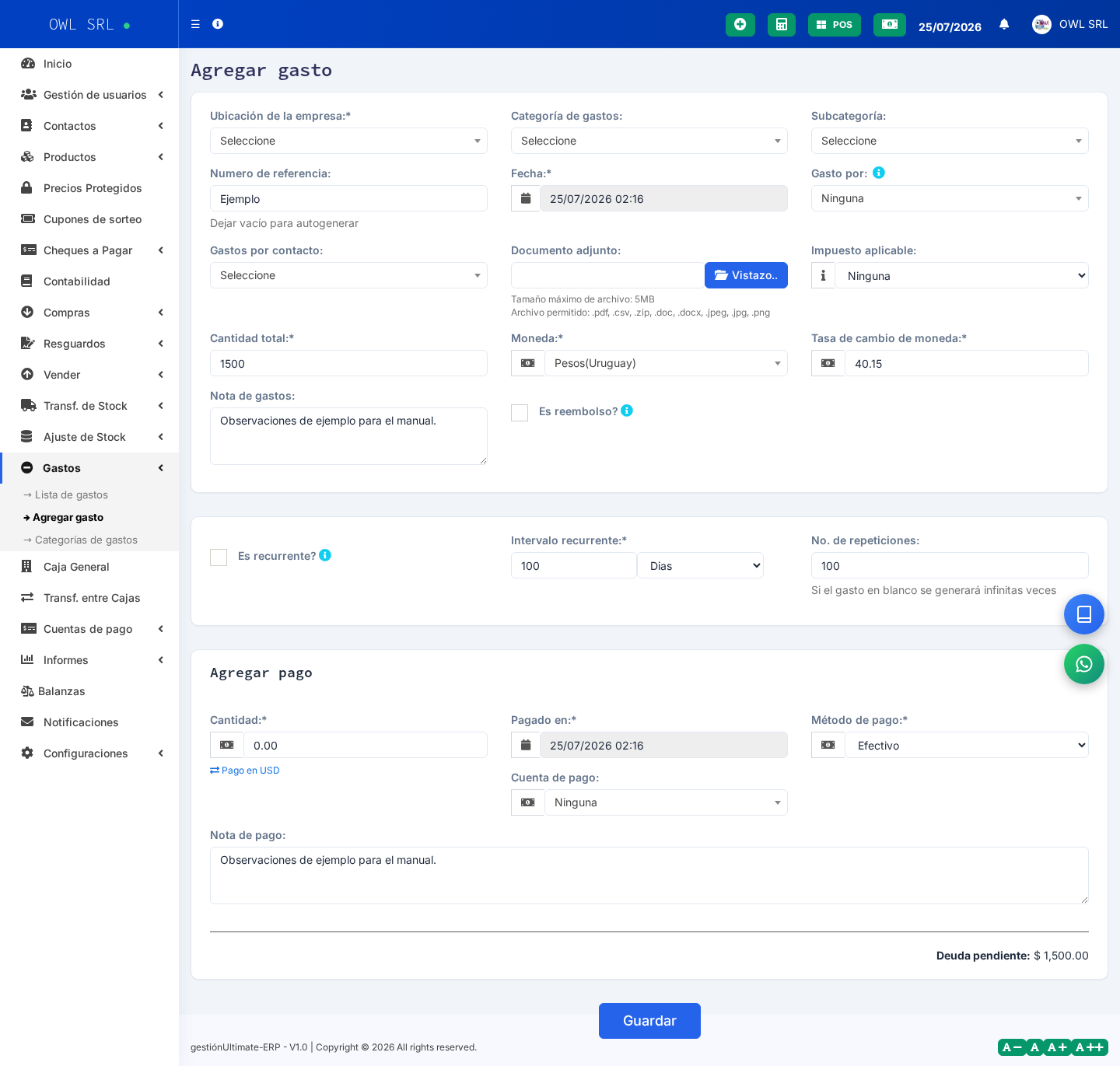Click Tasa de cambio money icon
This screenshot has height=1066, width=1120.
click(828, 363)
